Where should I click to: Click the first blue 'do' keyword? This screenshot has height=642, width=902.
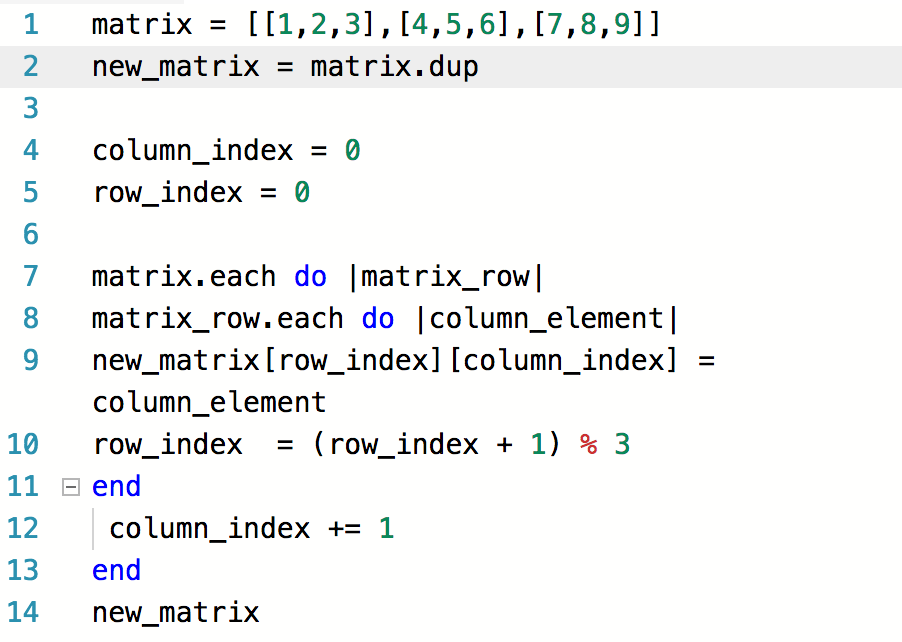coord(311,277)
